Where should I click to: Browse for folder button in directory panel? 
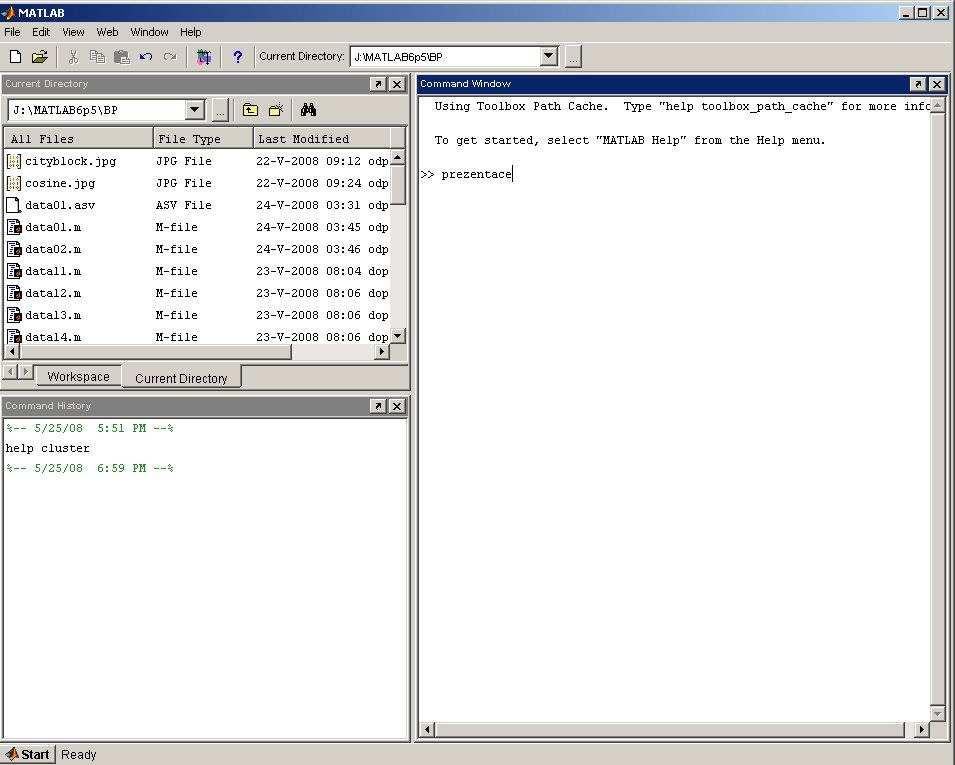pos(220,110)
